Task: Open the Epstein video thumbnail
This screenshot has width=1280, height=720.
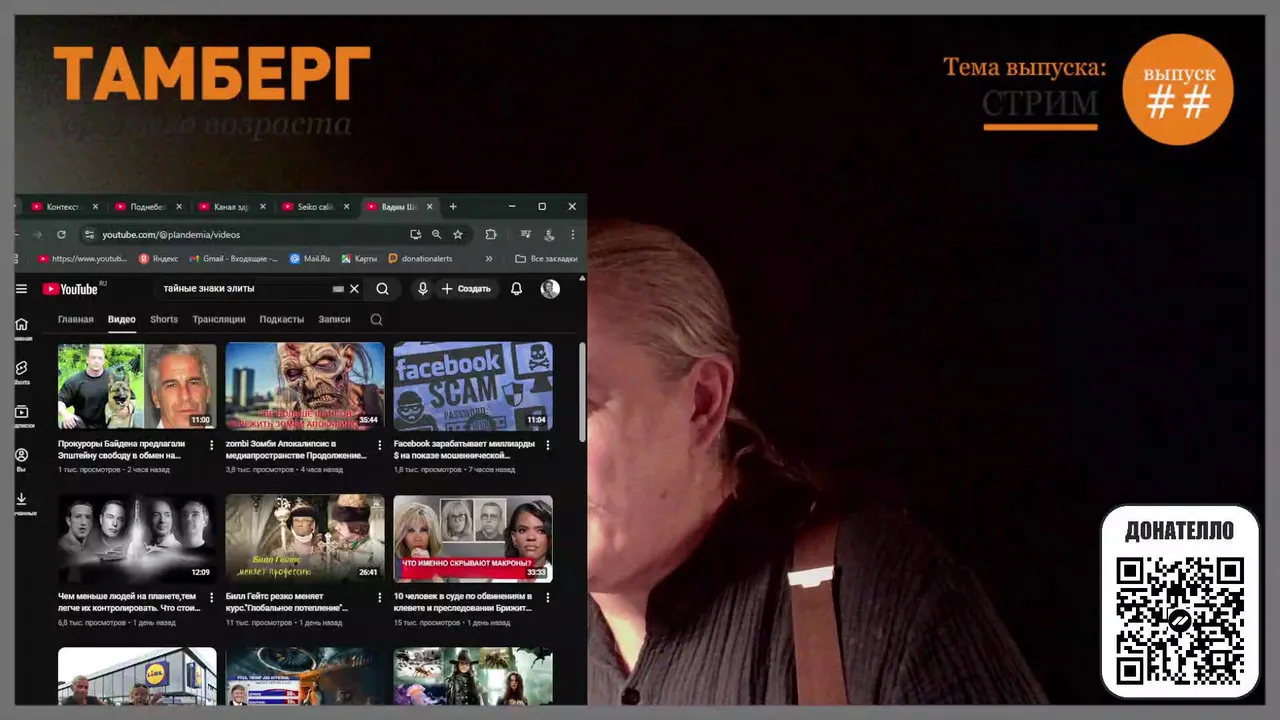Action: click(137, 386)
